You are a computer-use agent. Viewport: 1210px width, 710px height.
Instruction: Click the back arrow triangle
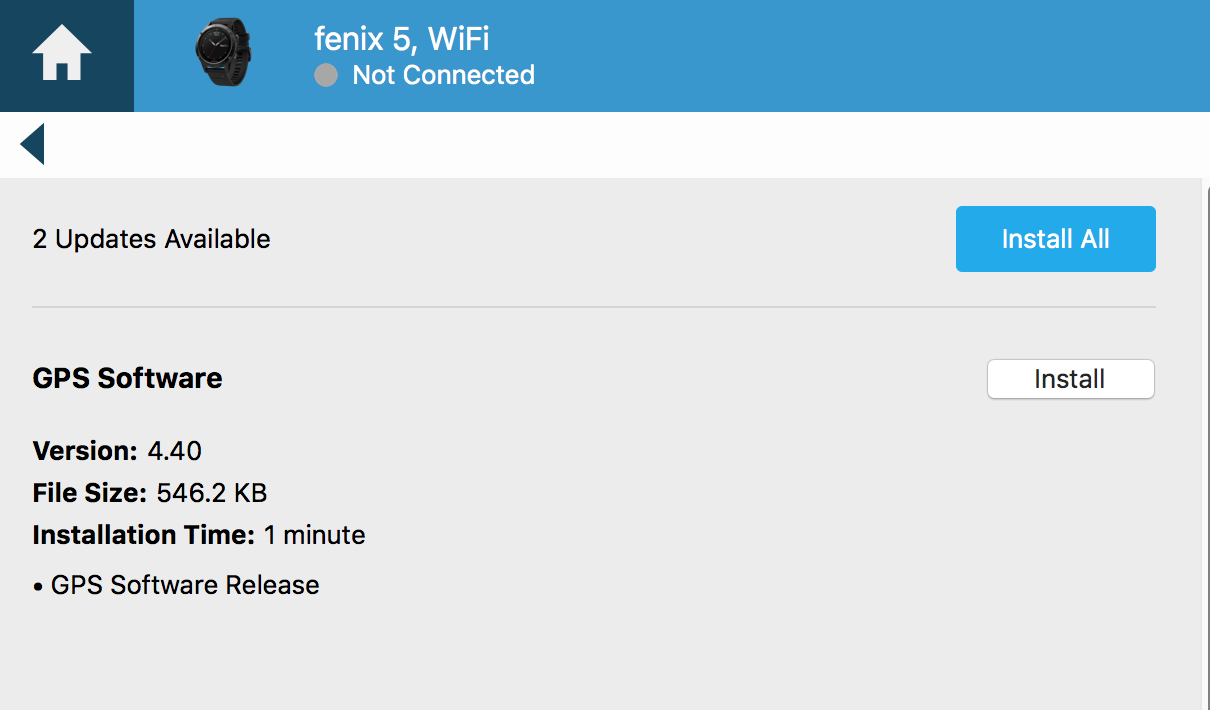(32, 144)
